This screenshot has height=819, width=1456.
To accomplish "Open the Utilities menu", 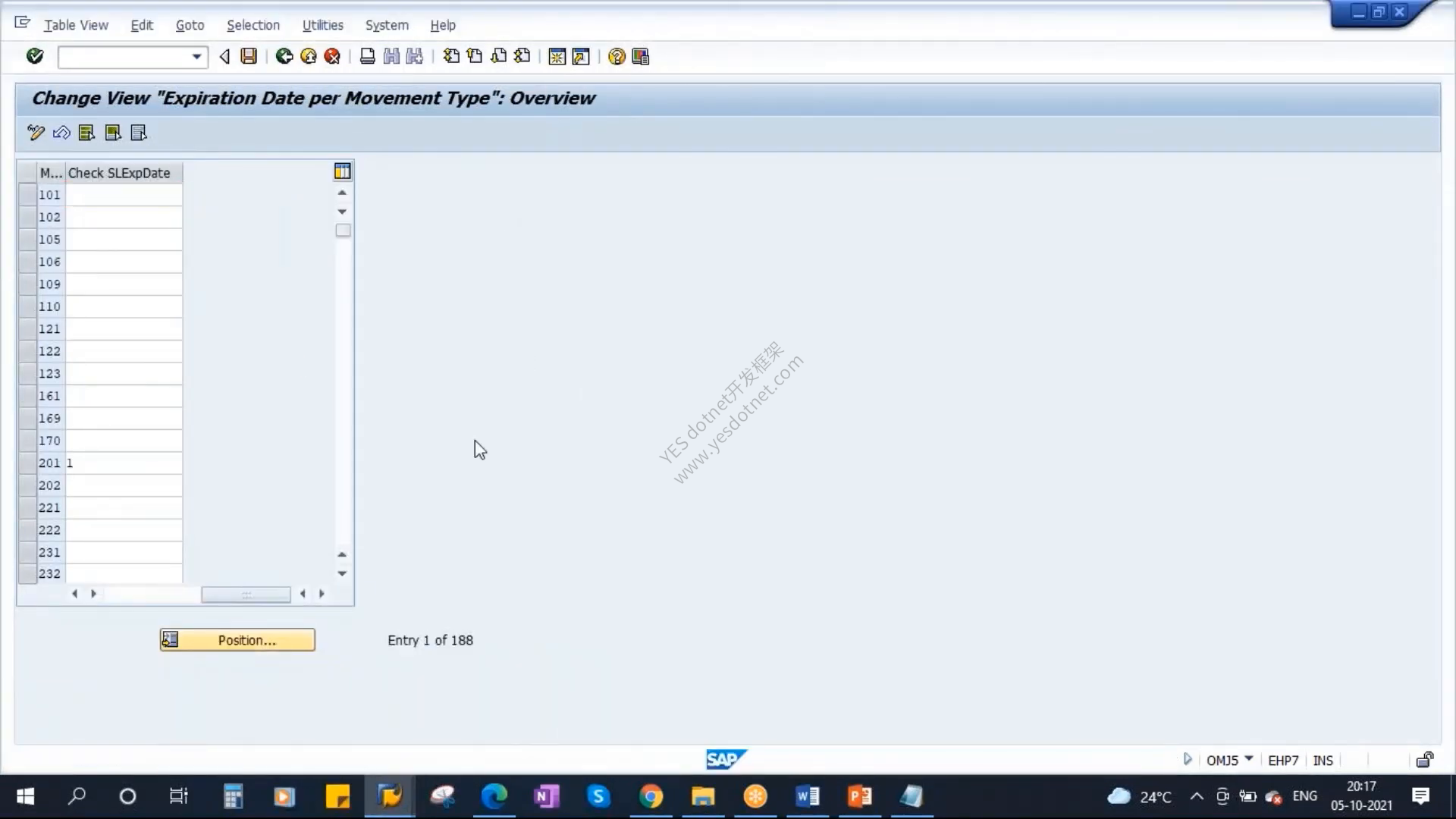I will 323,25.
